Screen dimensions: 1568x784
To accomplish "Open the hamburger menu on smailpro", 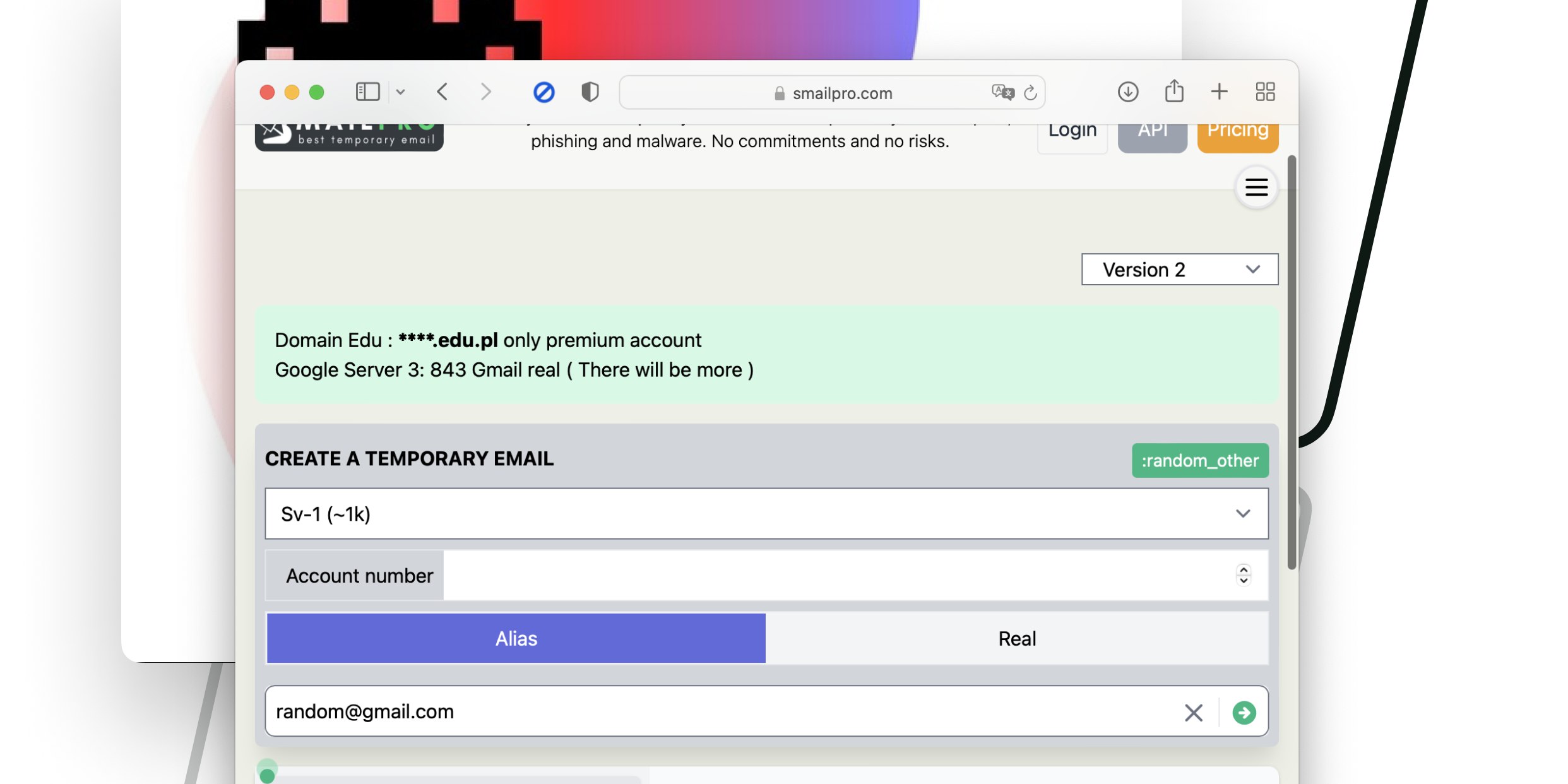I will pos(1256,187).
